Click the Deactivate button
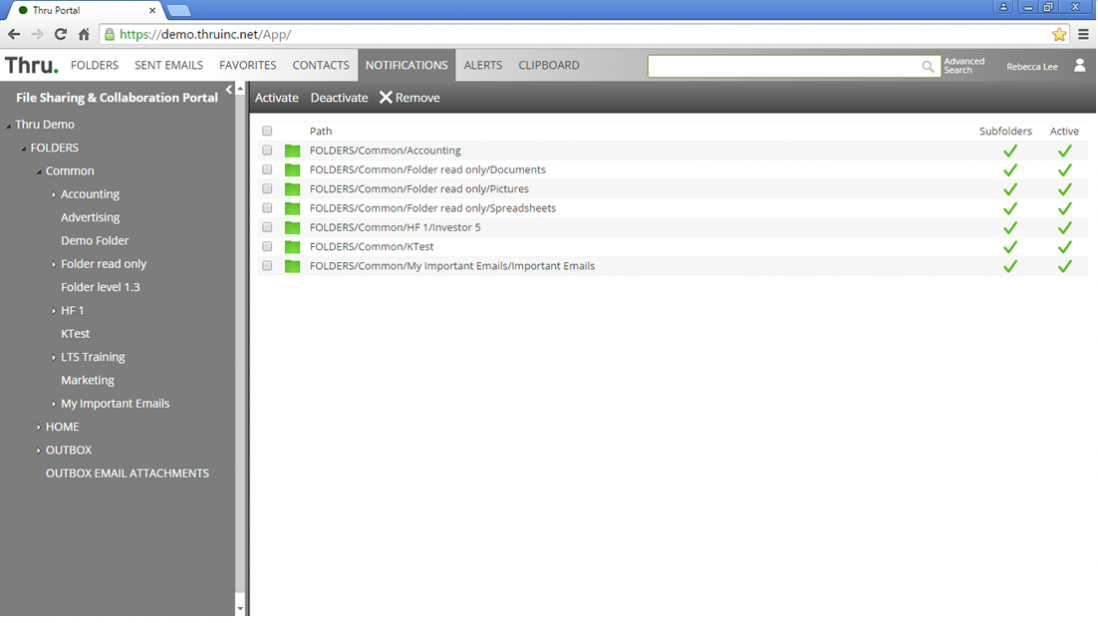 [x=339, y=98]
